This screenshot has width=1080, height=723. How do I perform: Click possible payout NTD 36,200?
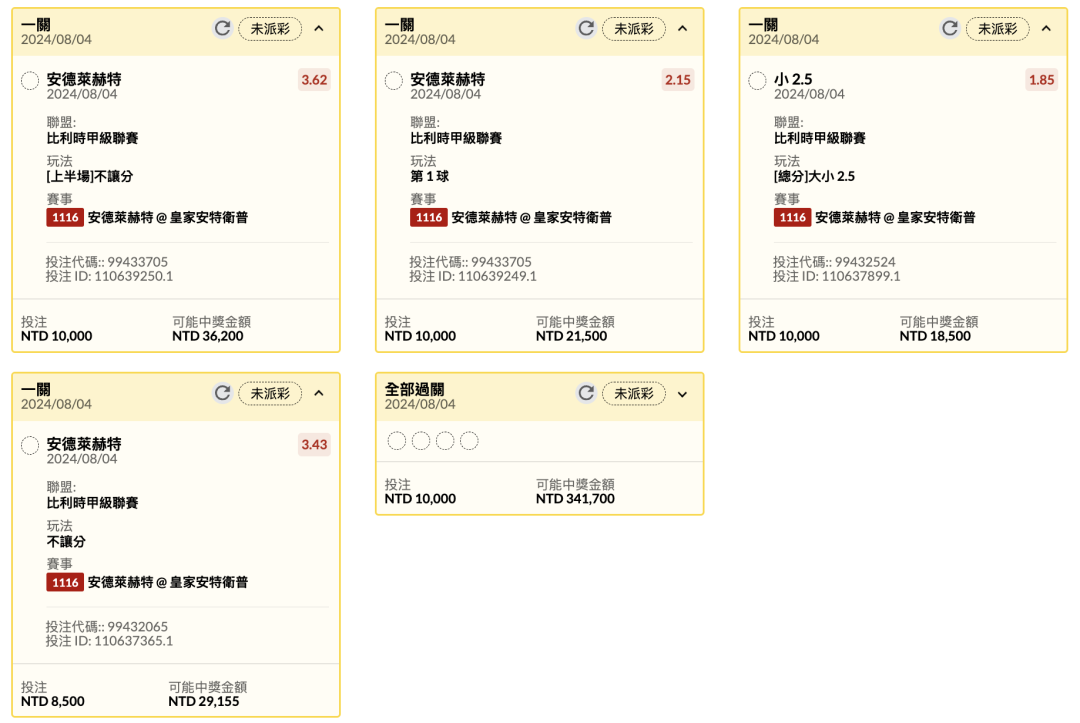207,336
